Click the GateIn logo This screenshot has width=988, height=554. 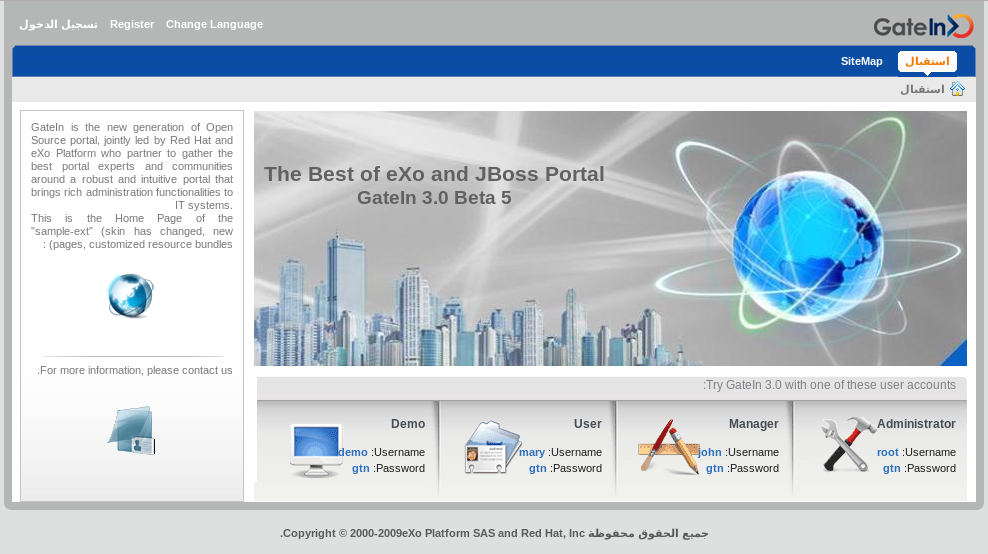[923, 26]
